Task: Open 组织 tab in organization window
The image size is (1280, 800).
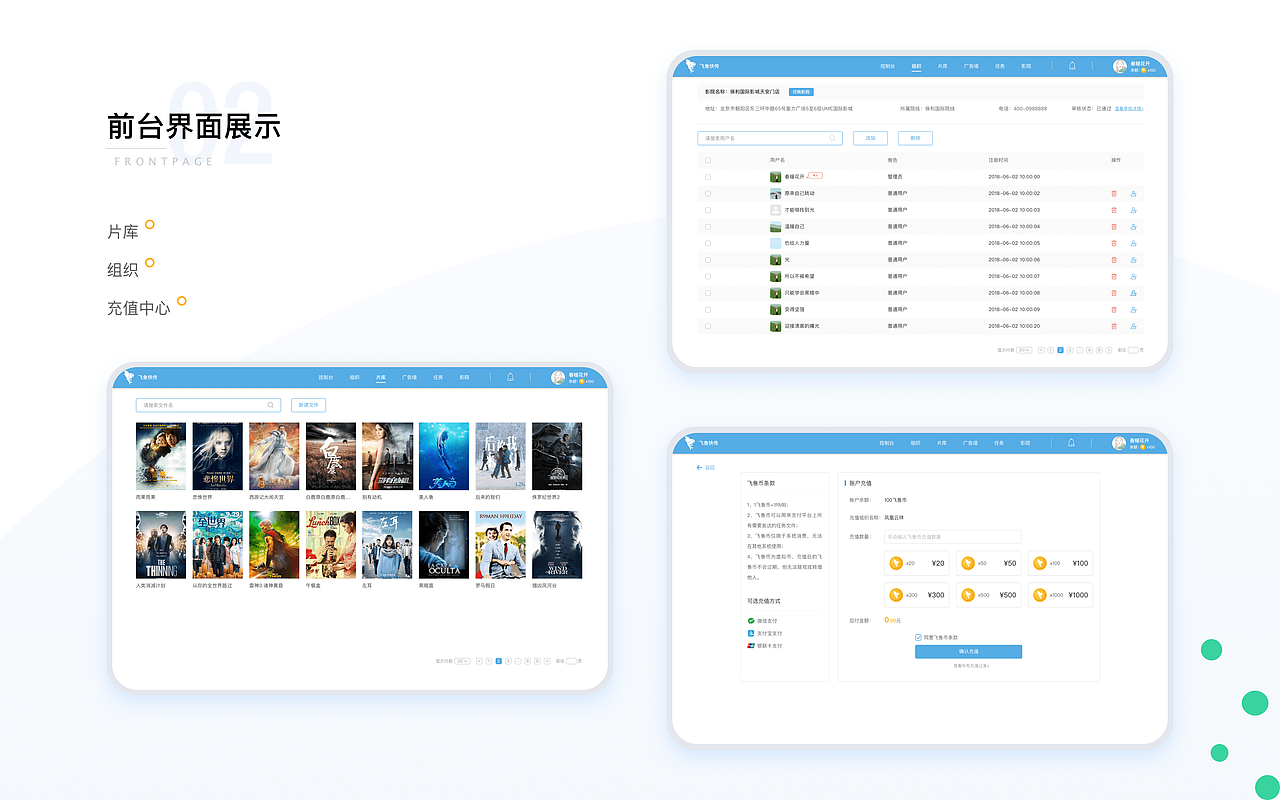Action: [x=916, y=66]
